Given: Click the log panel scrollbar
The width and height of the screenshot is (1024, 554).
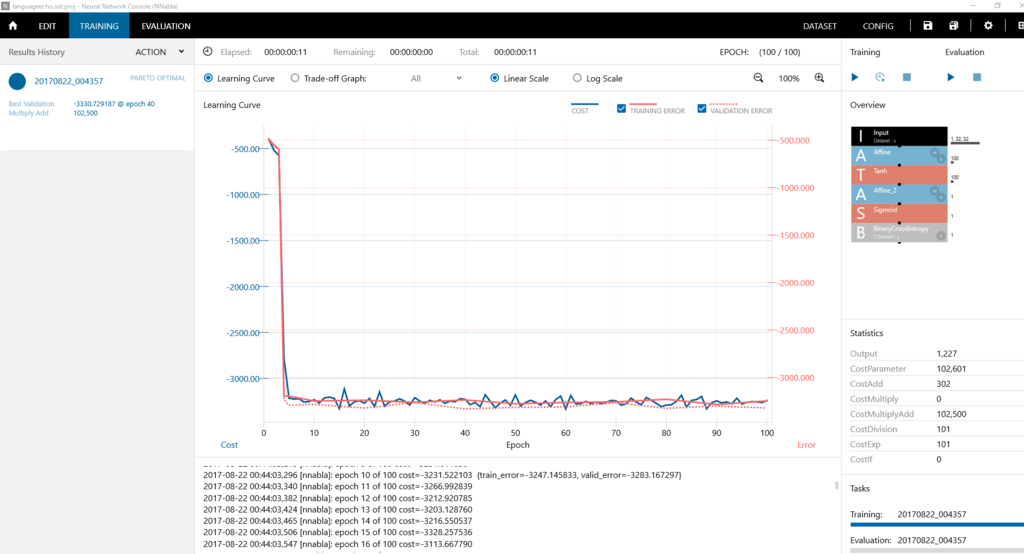Looking at the screenshot, I should 837,485.
